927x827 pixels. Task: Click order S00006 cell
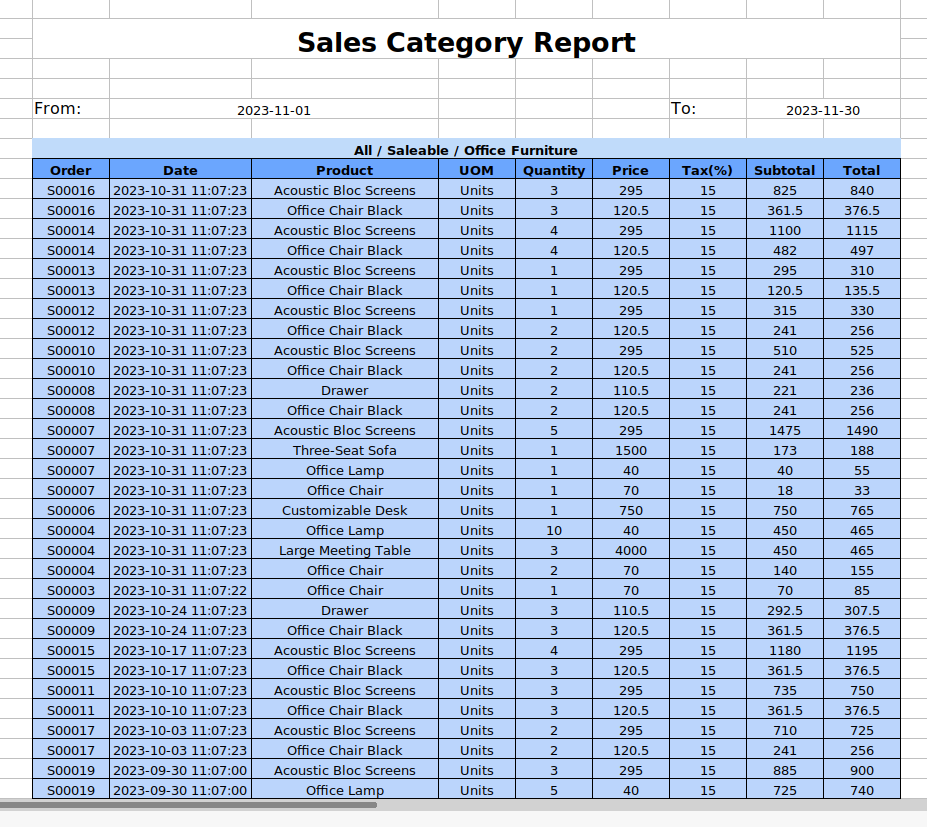click(x=71, y=510)
